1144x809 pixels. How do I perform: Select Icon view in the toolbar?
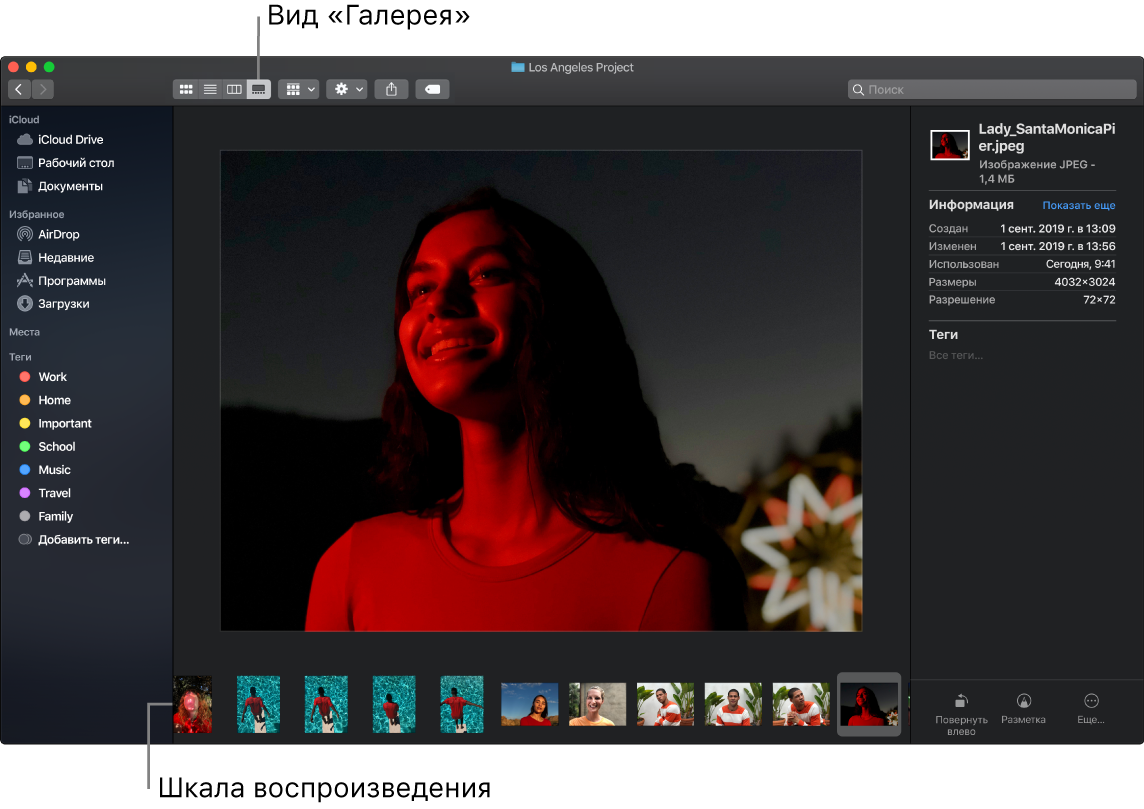click(x=186, y=89)
